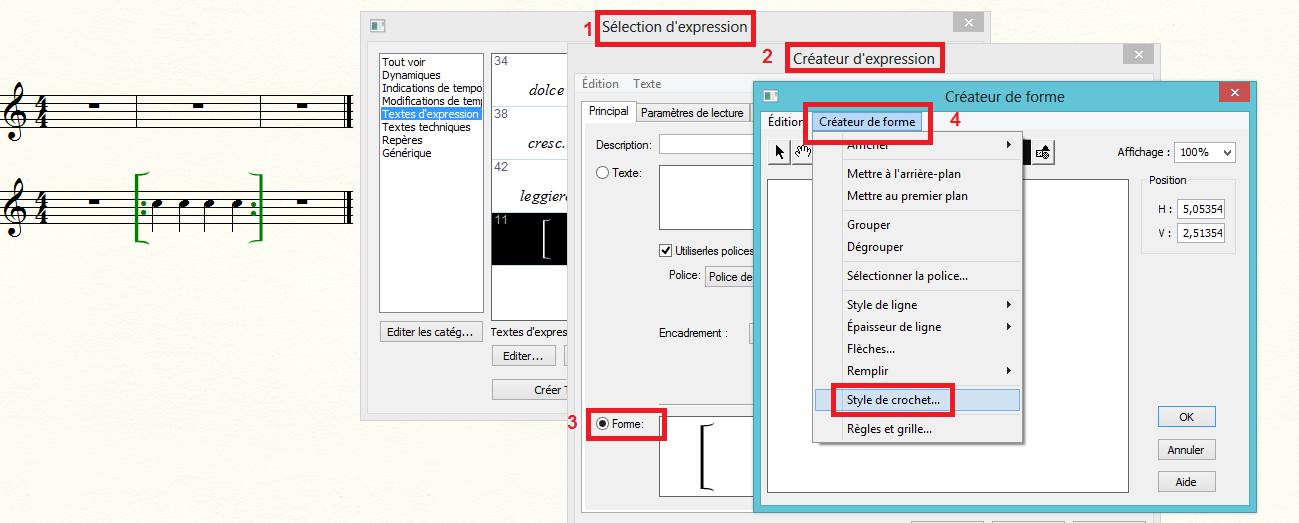Click the Annuler button
1299x523 pixels.
click(x=1186, y=450)
